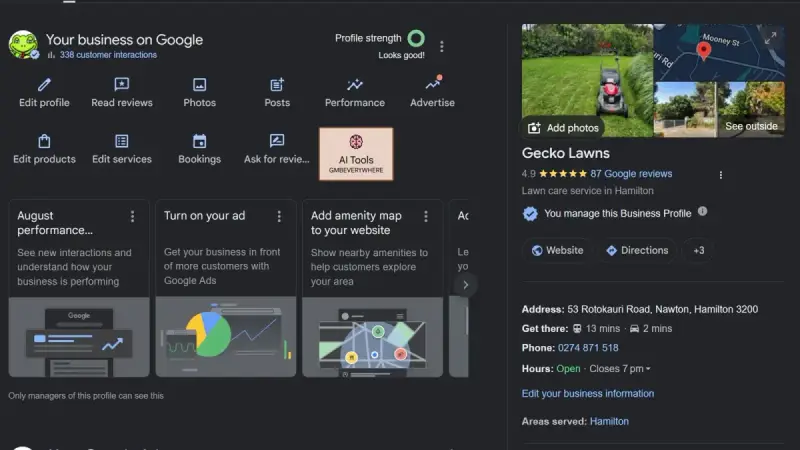Open Add amenity map to website card
Screen dimensions: 800x450
pyautogui.click(x=372, y=288)
